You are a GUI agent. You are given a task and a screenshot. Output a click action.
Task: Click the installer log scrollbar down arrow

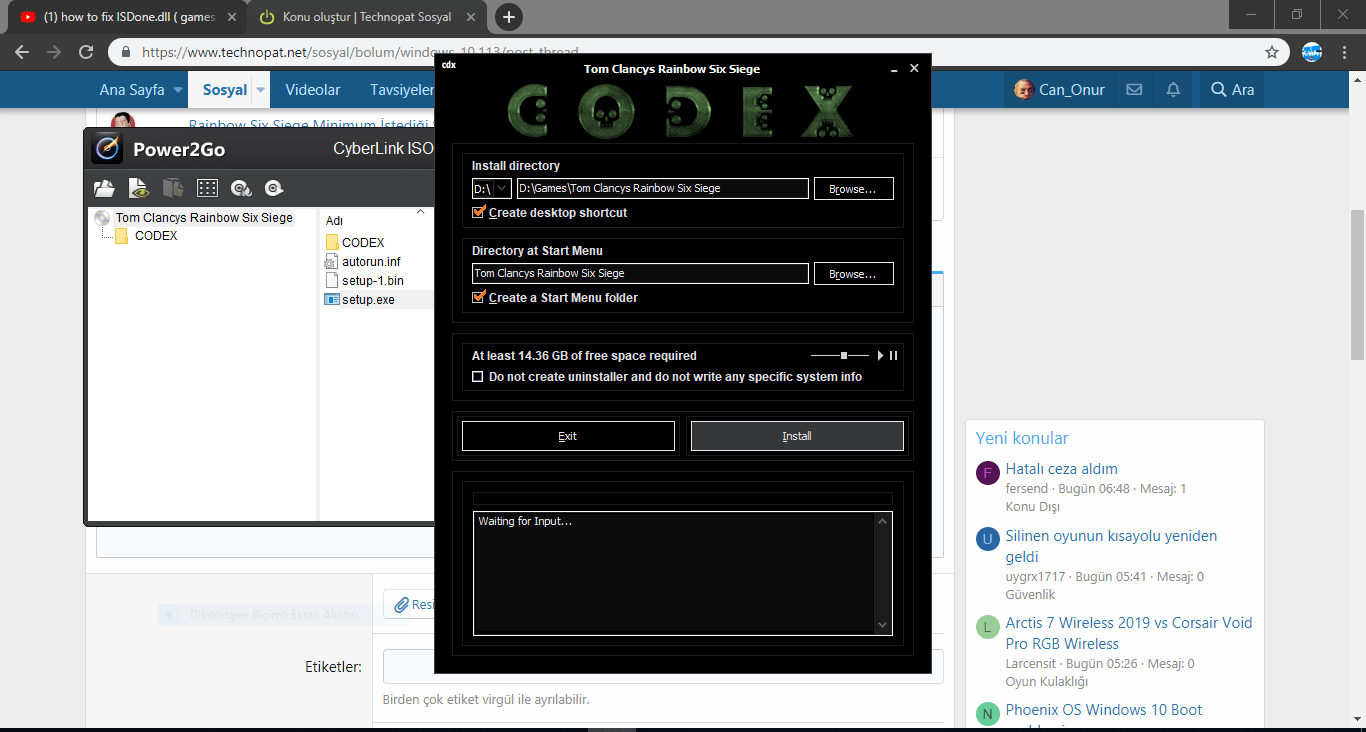(882, 625)
